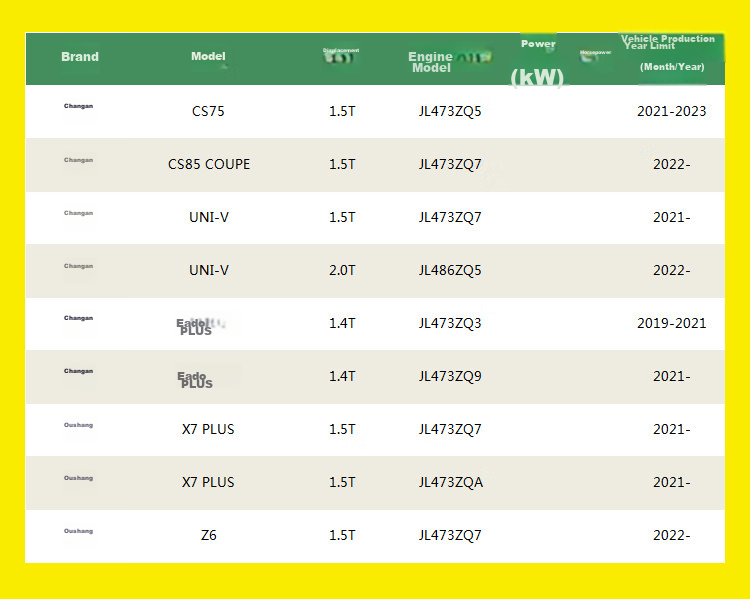This screenshot has height=599, width=750.
Task: Click the 2022- year in the CS85 COUPE row
Action: (x=672, y=165)
